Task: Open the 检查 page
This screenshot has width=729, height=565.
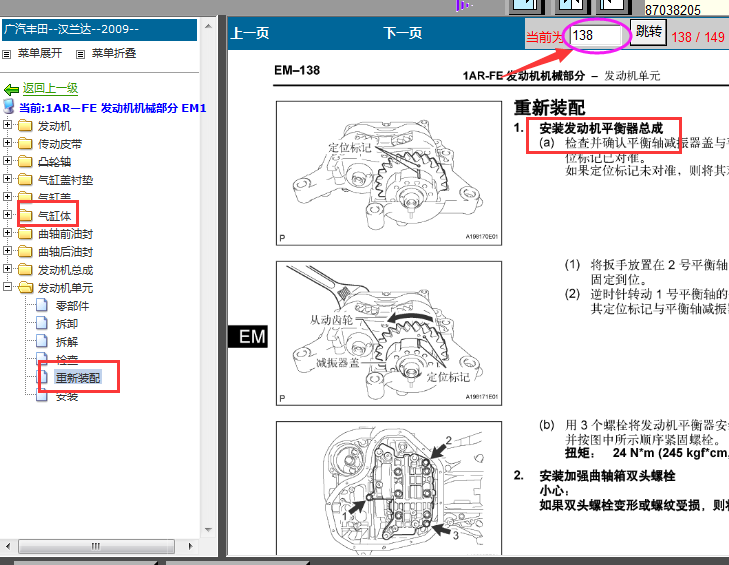Action: (x=67, y=360)
